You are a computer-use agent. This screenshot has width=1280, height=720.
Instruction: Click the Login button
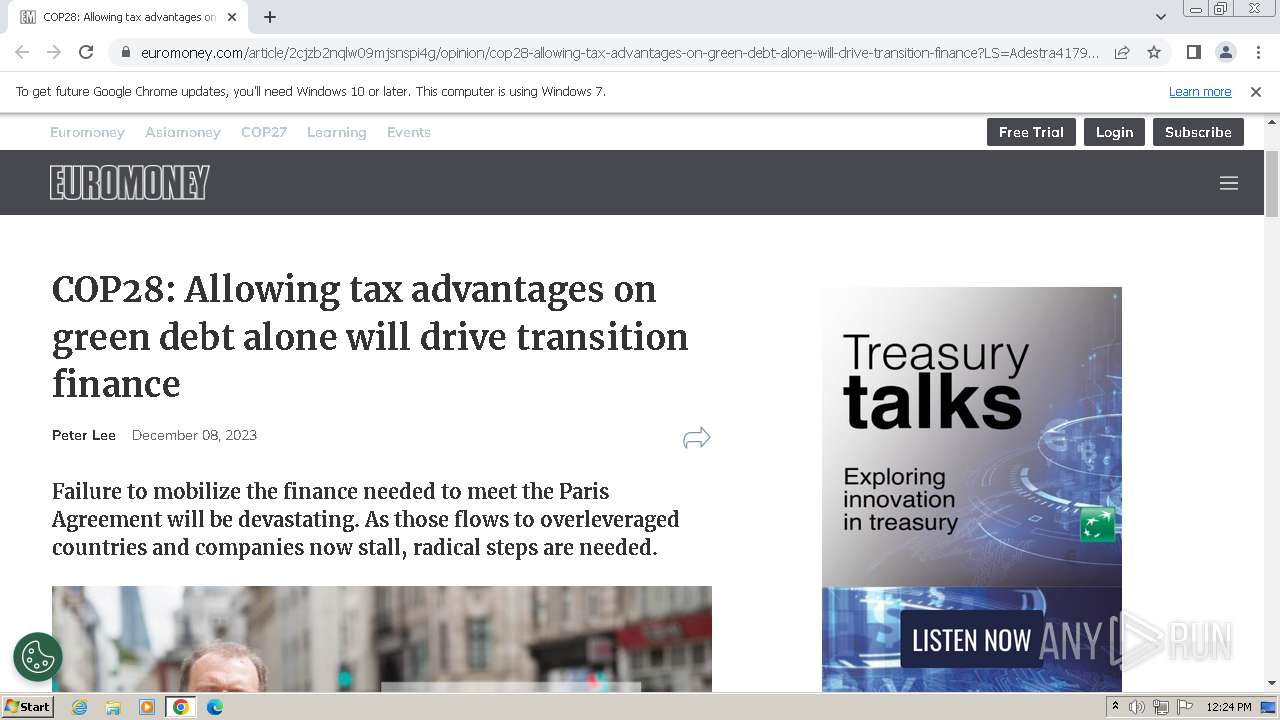(1114, 132)
